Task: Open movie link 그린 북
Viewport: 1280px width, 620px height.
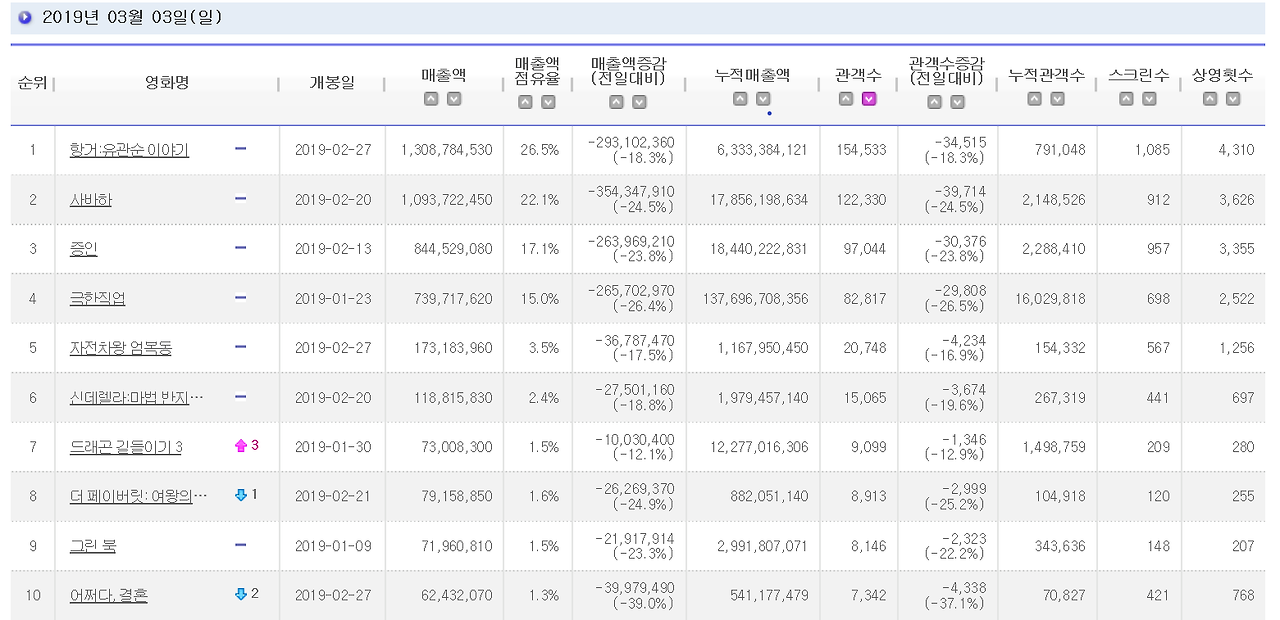Action: [x=93, y=546]
